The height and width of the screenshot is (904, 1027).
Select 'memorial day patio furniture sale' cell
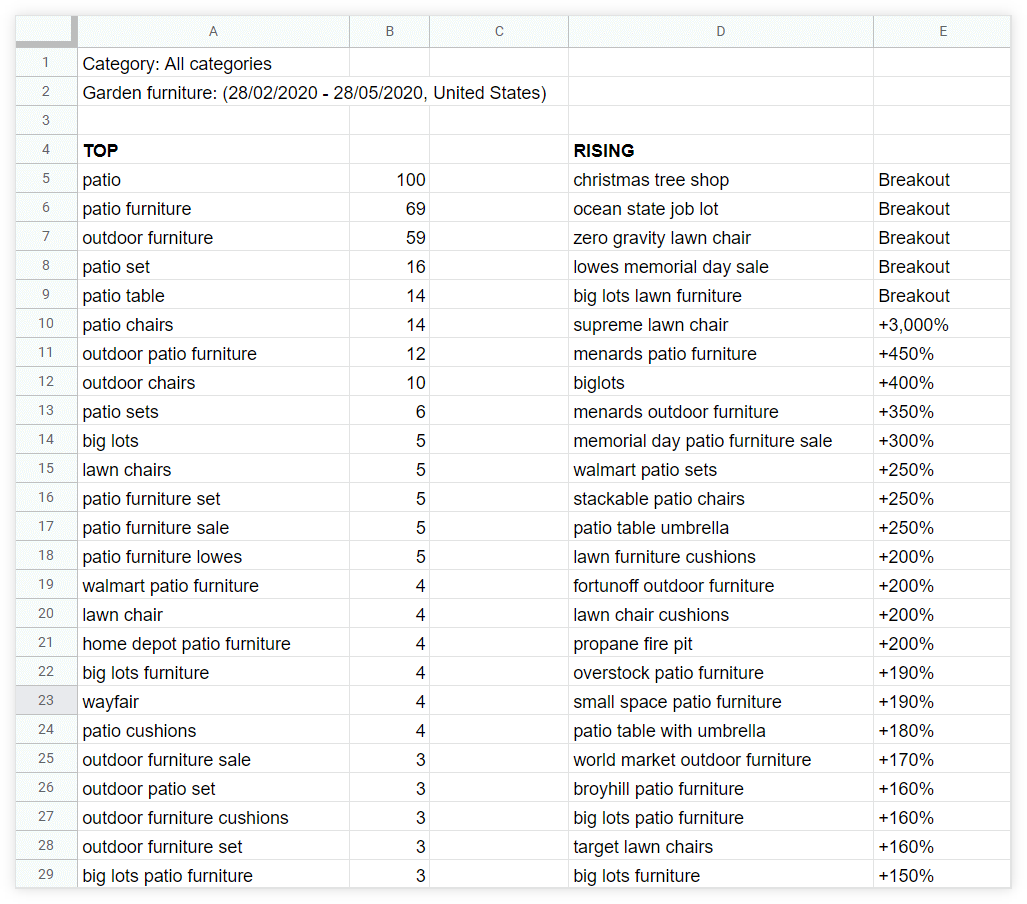(x=720, y=440)
